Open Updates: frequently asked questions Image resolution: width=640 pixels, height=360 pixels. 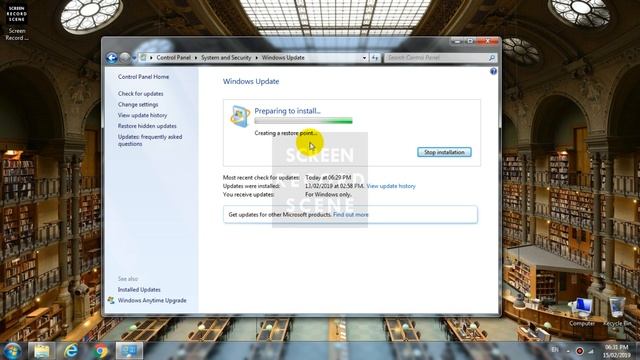coord(150,140)
